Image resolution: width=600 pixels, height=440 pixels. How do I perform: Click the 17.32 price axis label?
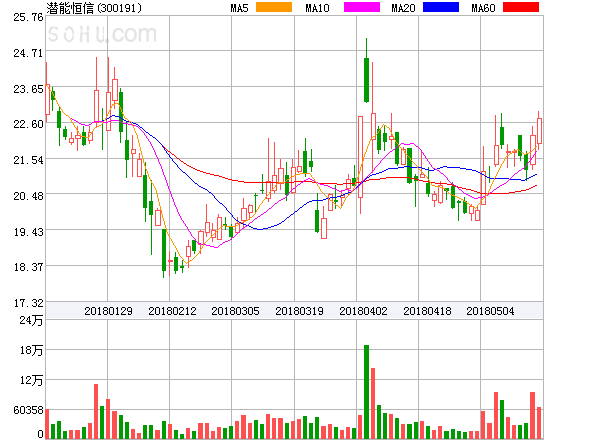coord(28,303)
